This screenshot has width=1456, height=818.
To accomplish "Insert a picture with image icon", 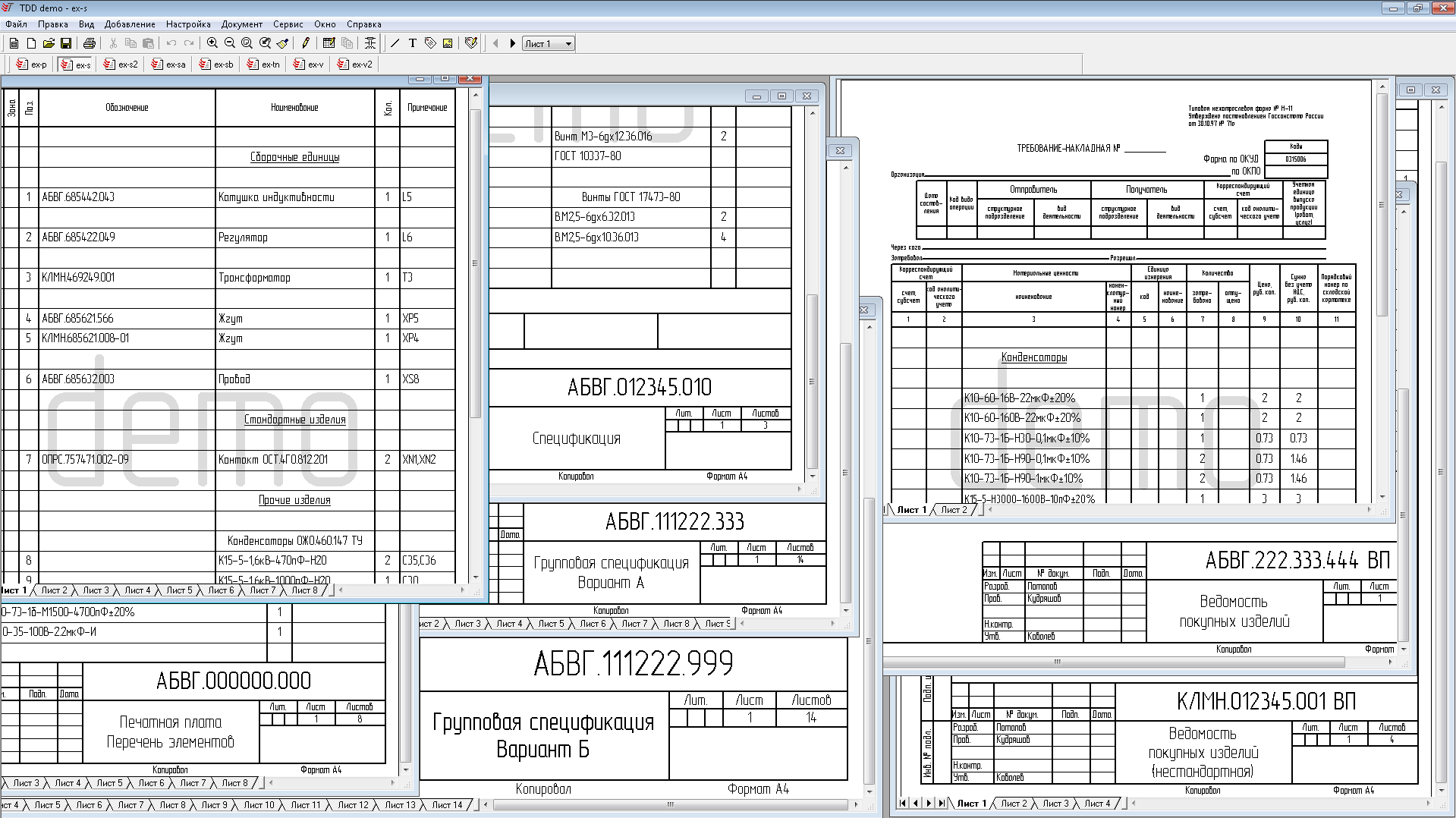I will (x=448, y=43).
